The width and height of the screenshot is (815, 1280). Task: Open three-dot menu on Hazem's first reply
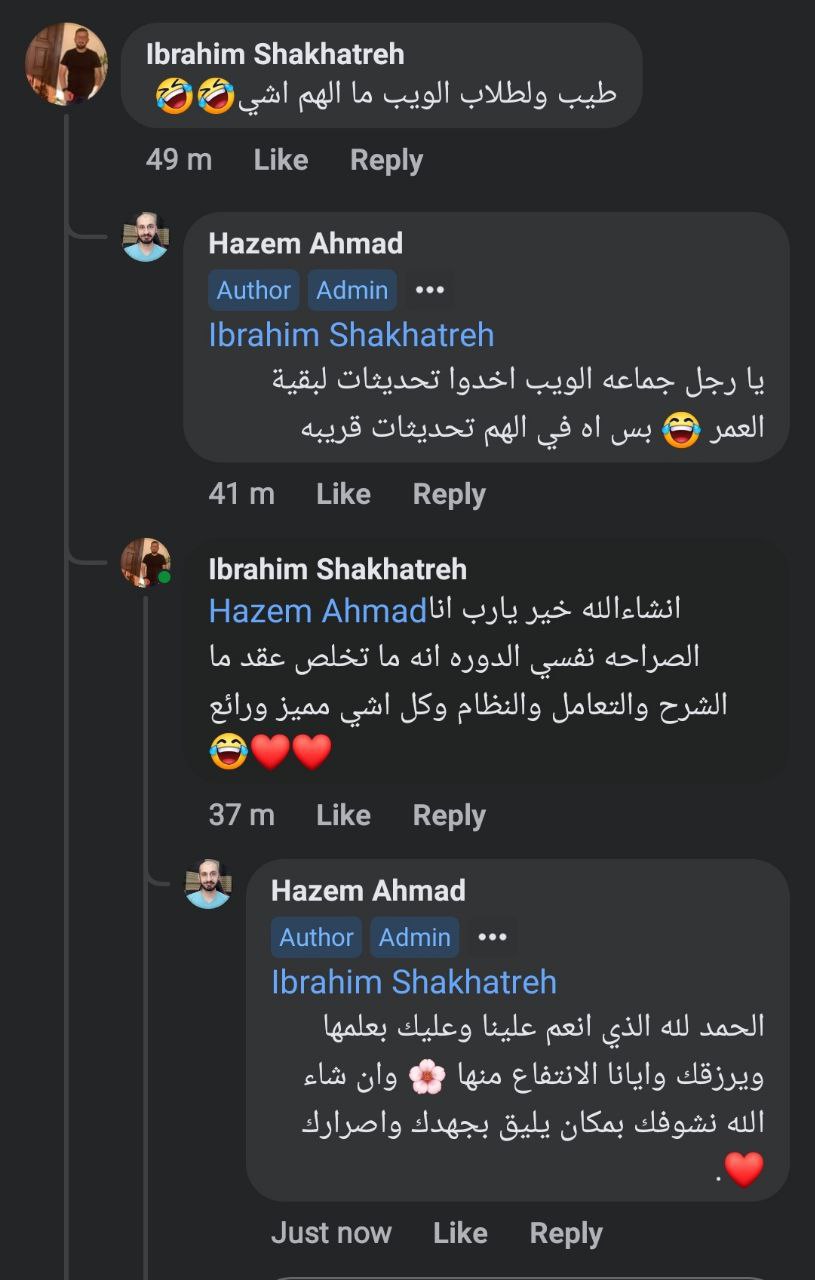[429, 290]
